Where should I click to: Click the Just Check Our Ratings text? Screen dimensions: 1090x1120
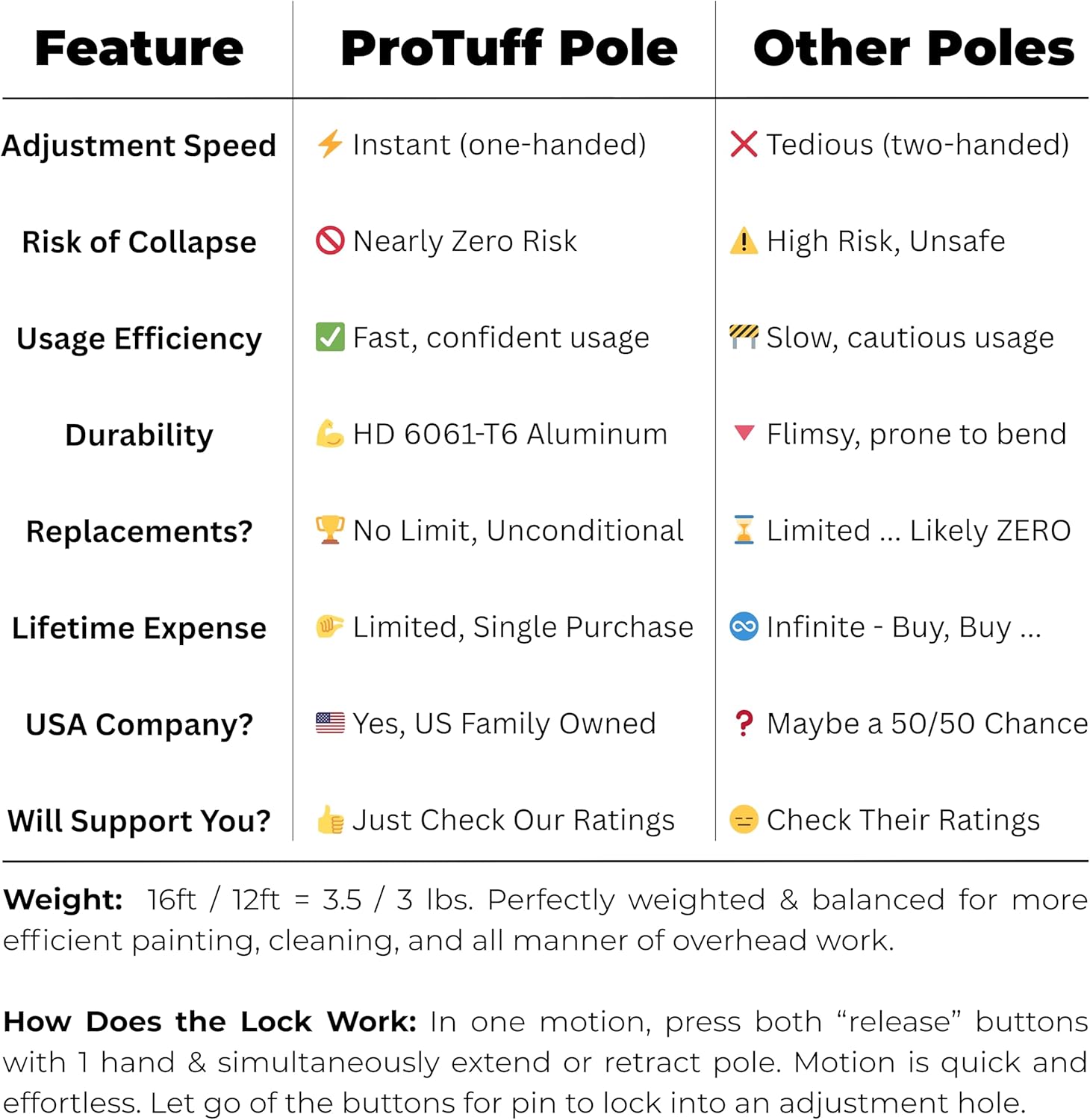pyautogui.click(x=514, y=820)
